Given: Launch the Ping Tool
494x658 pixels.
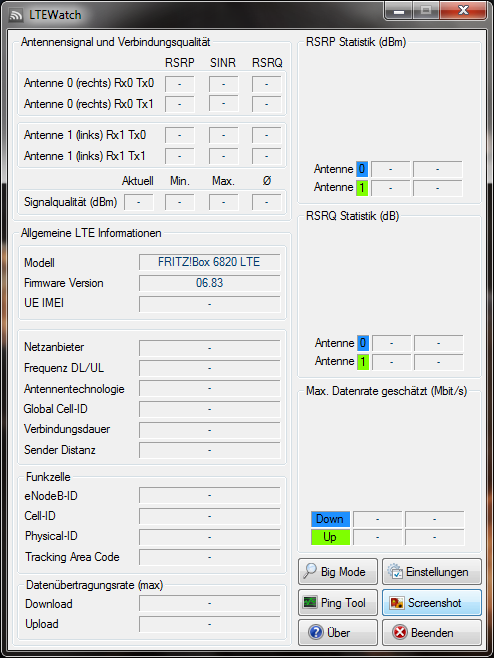Looking at the screenshot, I should [x=338, y=603].
